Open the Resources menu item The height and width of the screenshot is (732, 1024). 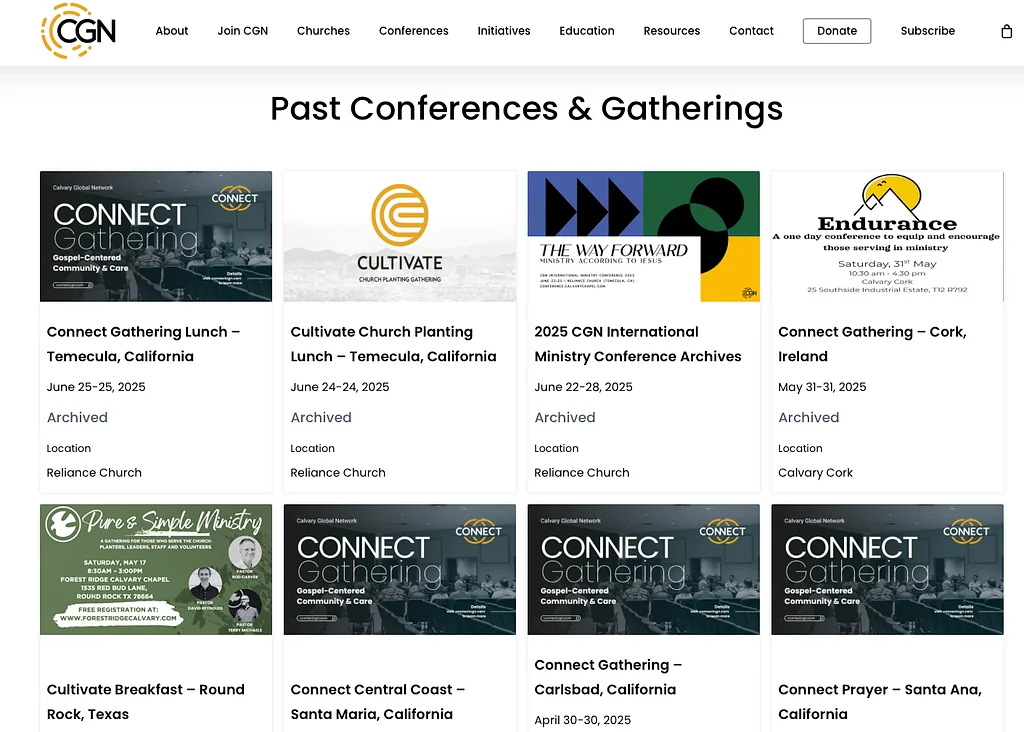(x=671, y=31)
